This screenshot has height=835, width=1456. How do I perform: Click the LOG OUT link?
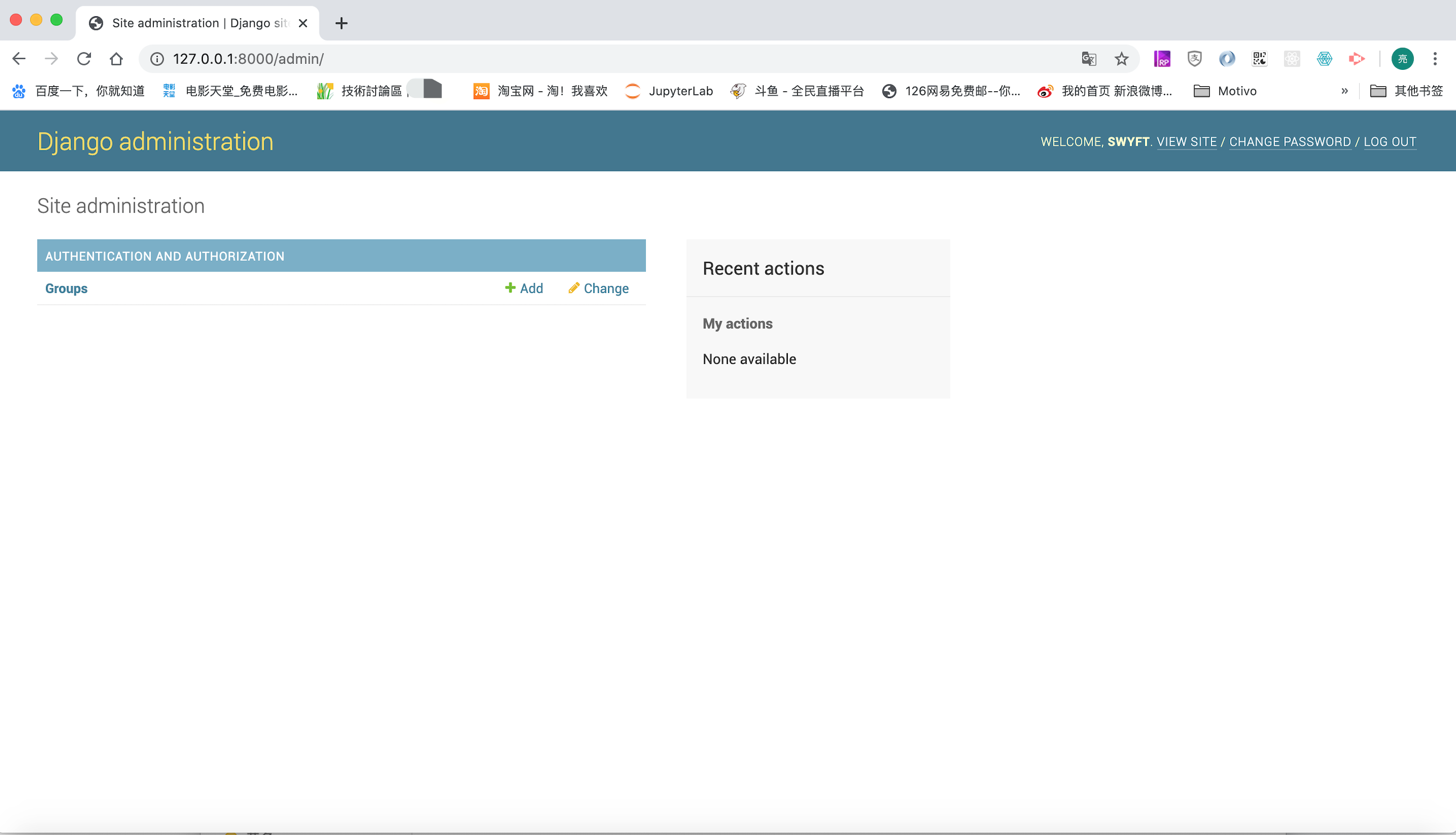[x=1390, y=141]
